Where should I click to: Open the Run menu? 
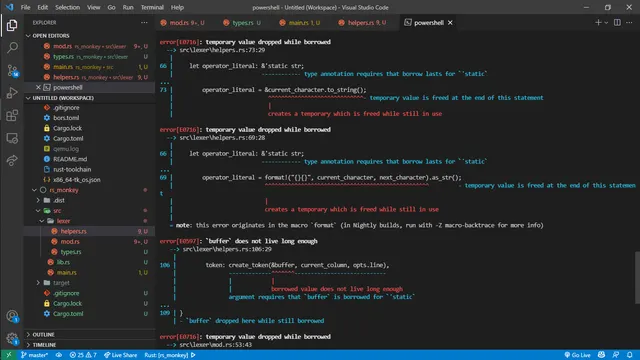coord(128,7)
